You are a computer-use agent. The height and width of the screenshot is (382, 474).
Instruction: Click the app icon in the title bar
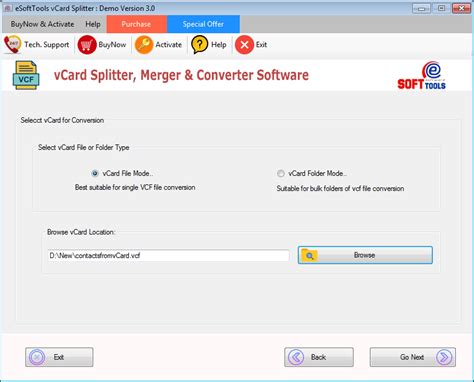click(x=8, y=8)
